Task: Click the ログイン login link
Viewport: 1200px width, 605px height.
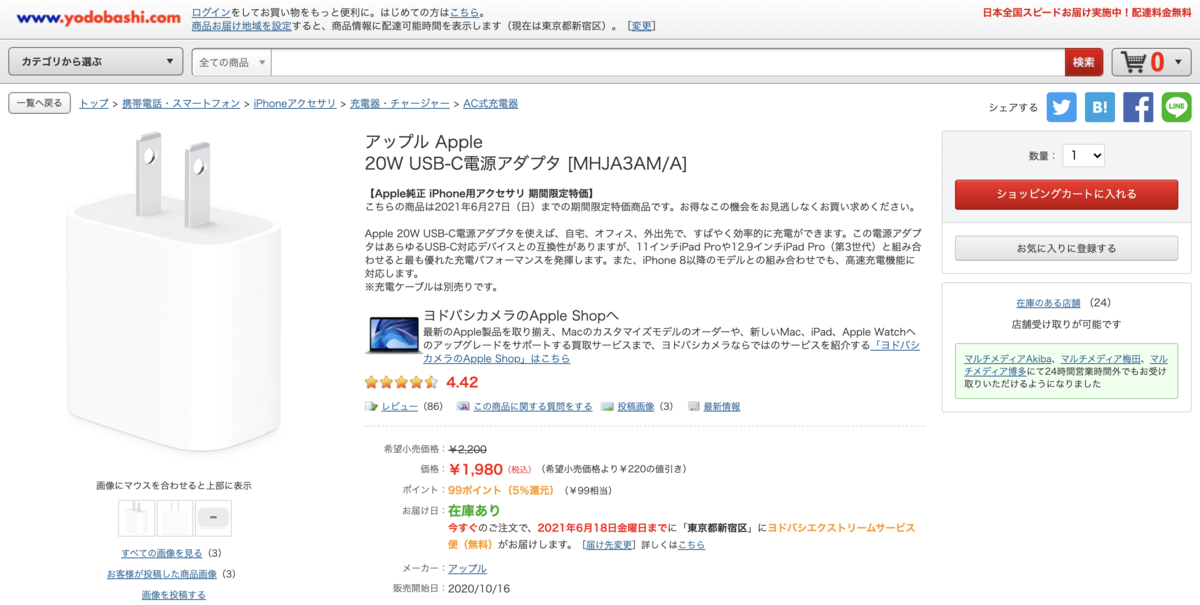Action: 211,12
